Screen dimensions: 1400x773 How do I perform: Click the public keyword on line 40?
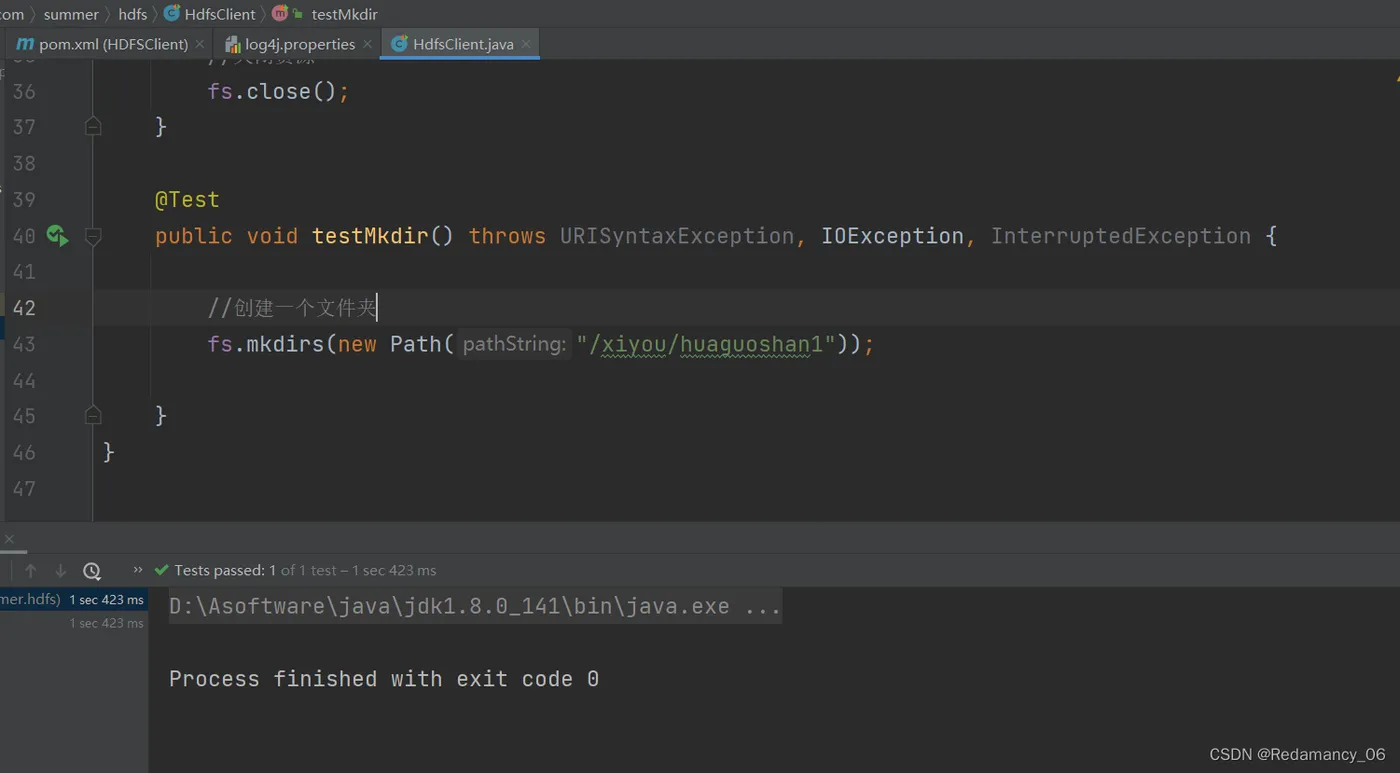click(194, 236)
